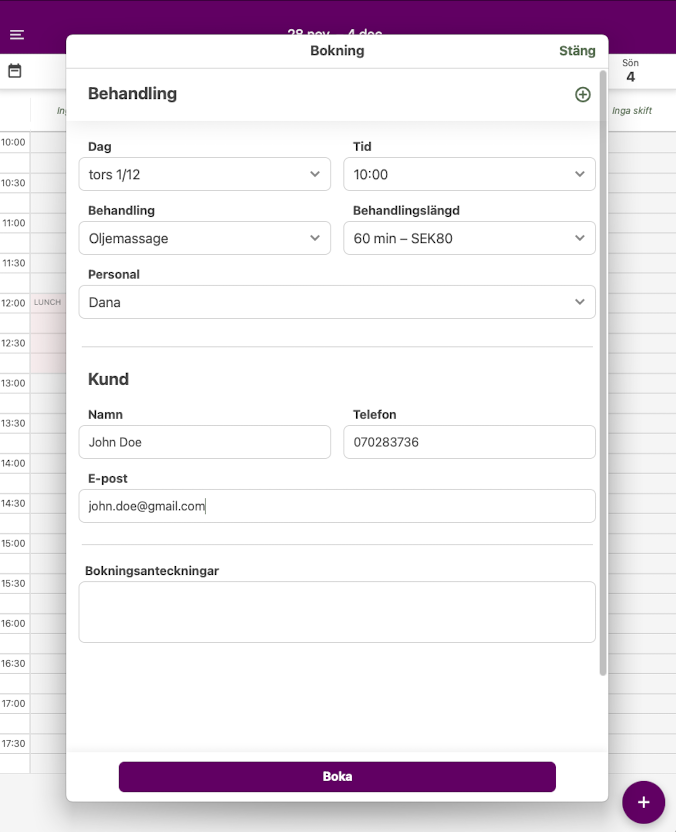Viewport: 676px width, 832px height.
Task: Close the booking dialog with Stäng
Action: [x=577, y=51]
